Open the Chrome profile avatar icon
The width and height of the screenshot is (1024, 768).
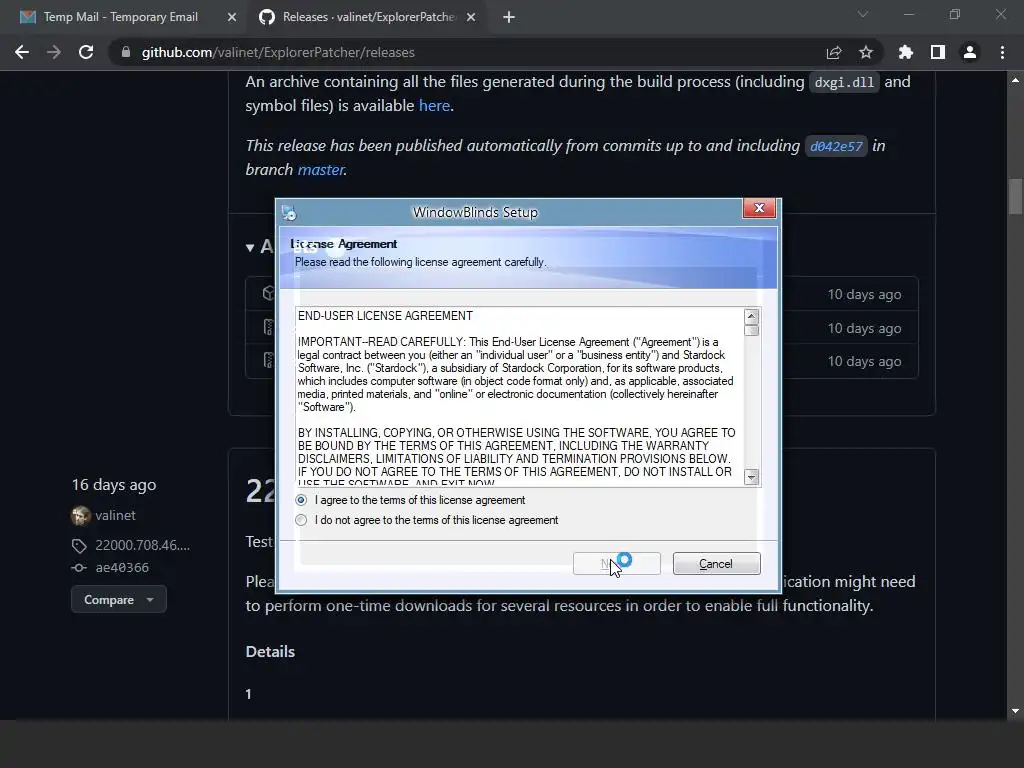point(970,52)
